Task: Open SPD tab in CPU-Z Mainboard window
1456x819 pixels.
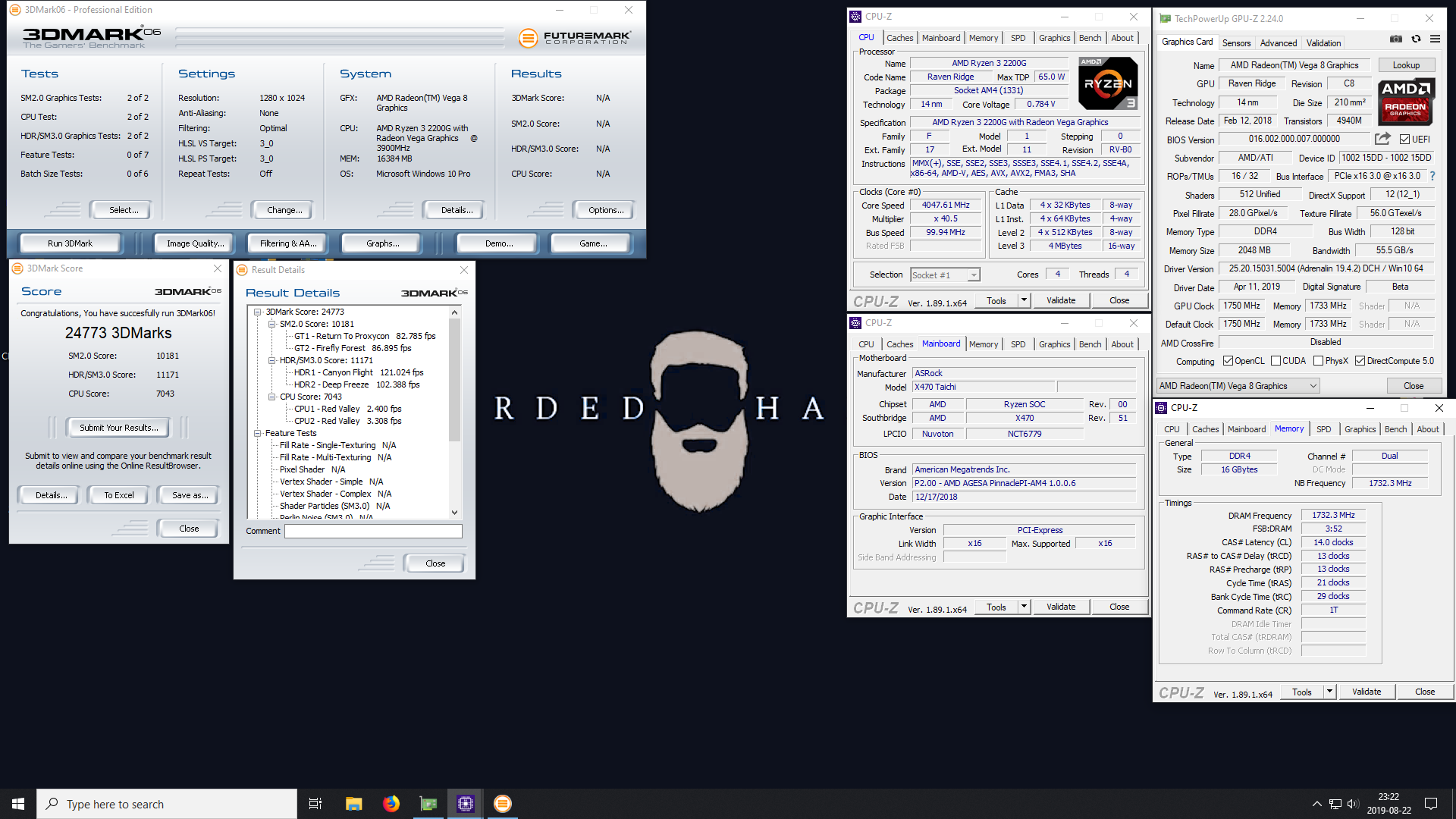Action: 1018,344
